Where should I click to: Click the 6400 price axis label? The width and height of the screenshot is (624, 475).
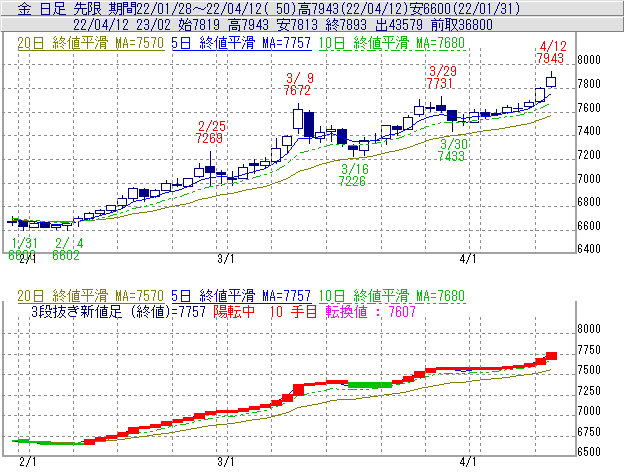tap(589, 249)
